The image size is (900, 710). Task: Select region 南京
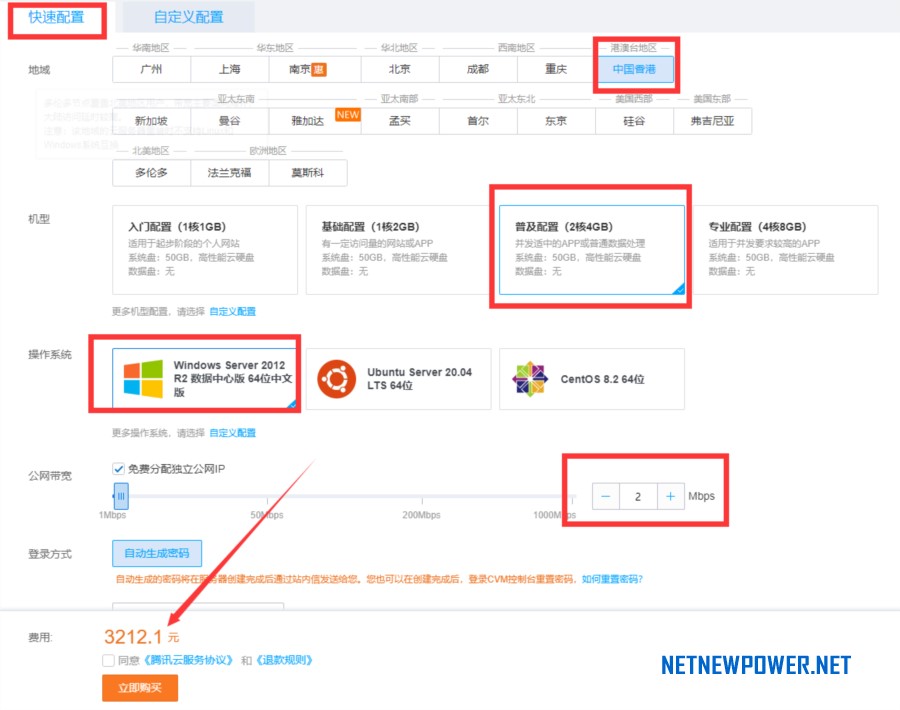(x=315, y=69)
